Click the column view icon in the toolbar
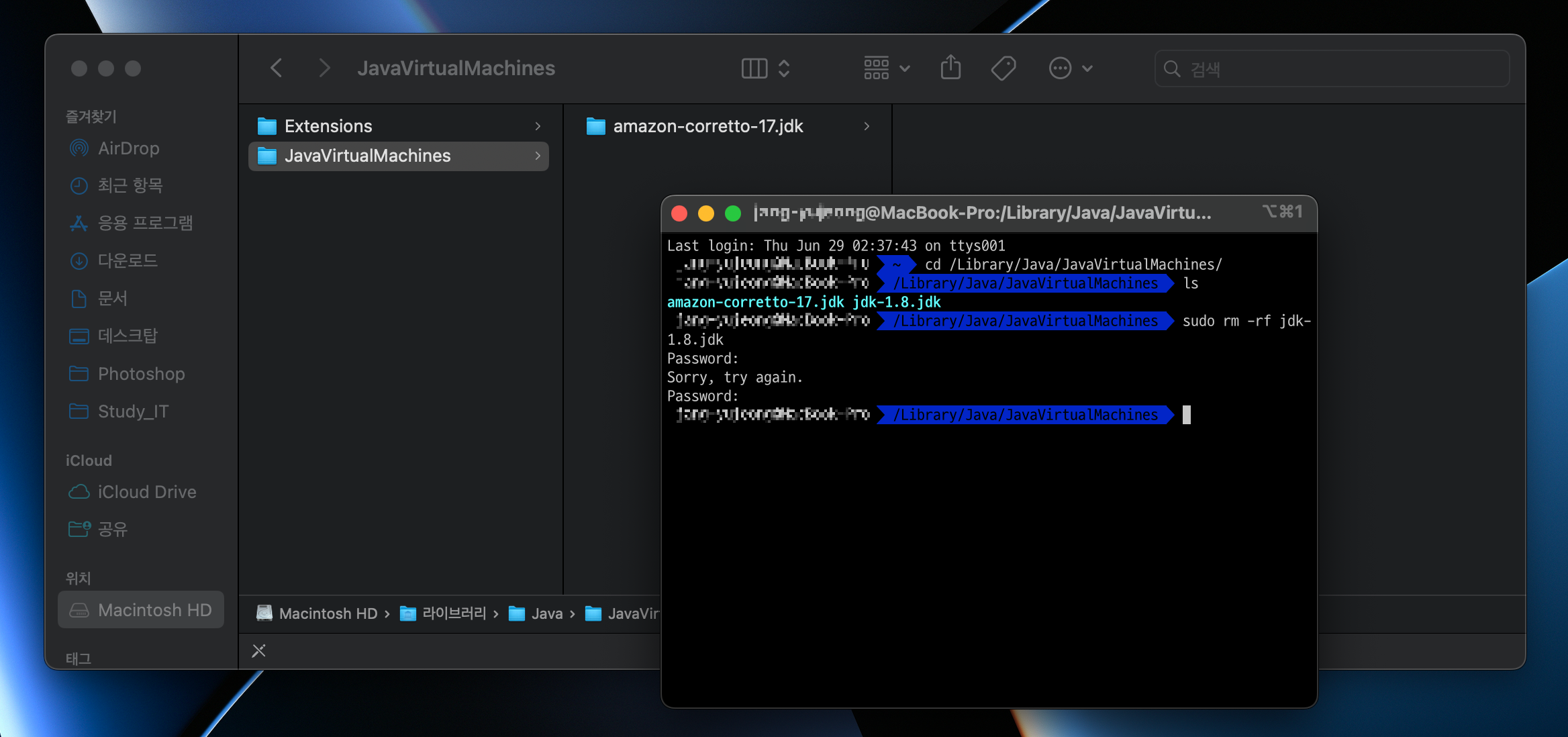Image resolution: width=1568 pixels, height=737 pixels. (754, 68)
